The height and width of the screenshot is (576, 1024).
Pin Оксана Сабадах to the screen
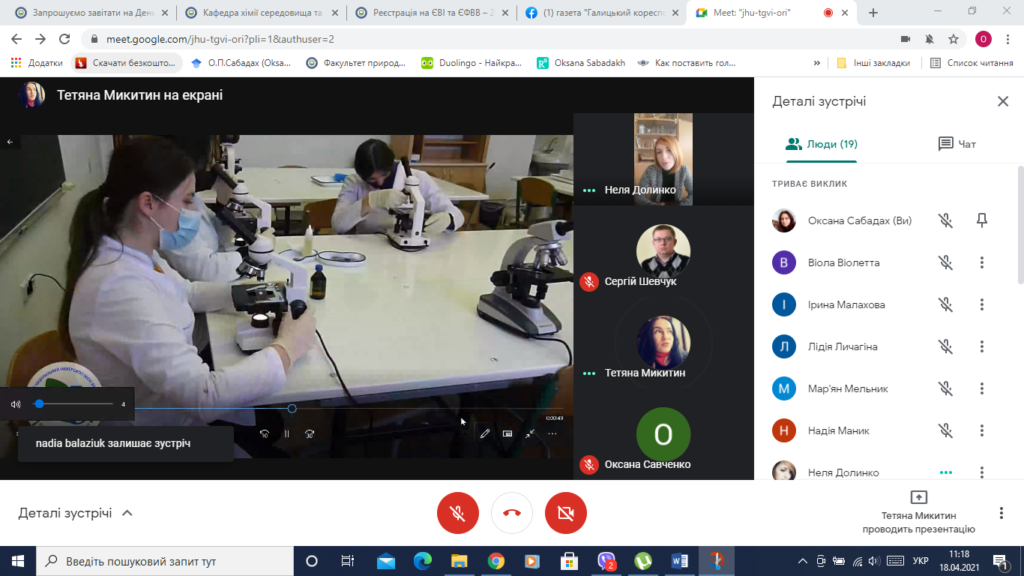coord(981,221)
